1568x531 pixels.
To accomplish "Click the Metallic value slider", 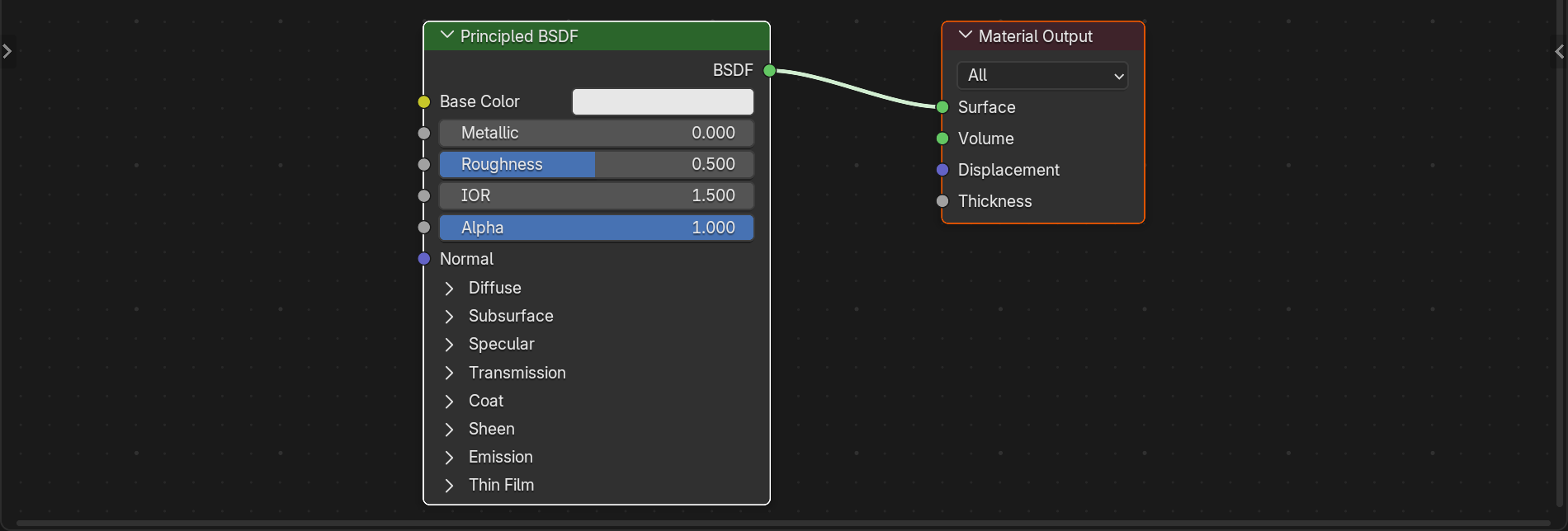I will (596, 133).
